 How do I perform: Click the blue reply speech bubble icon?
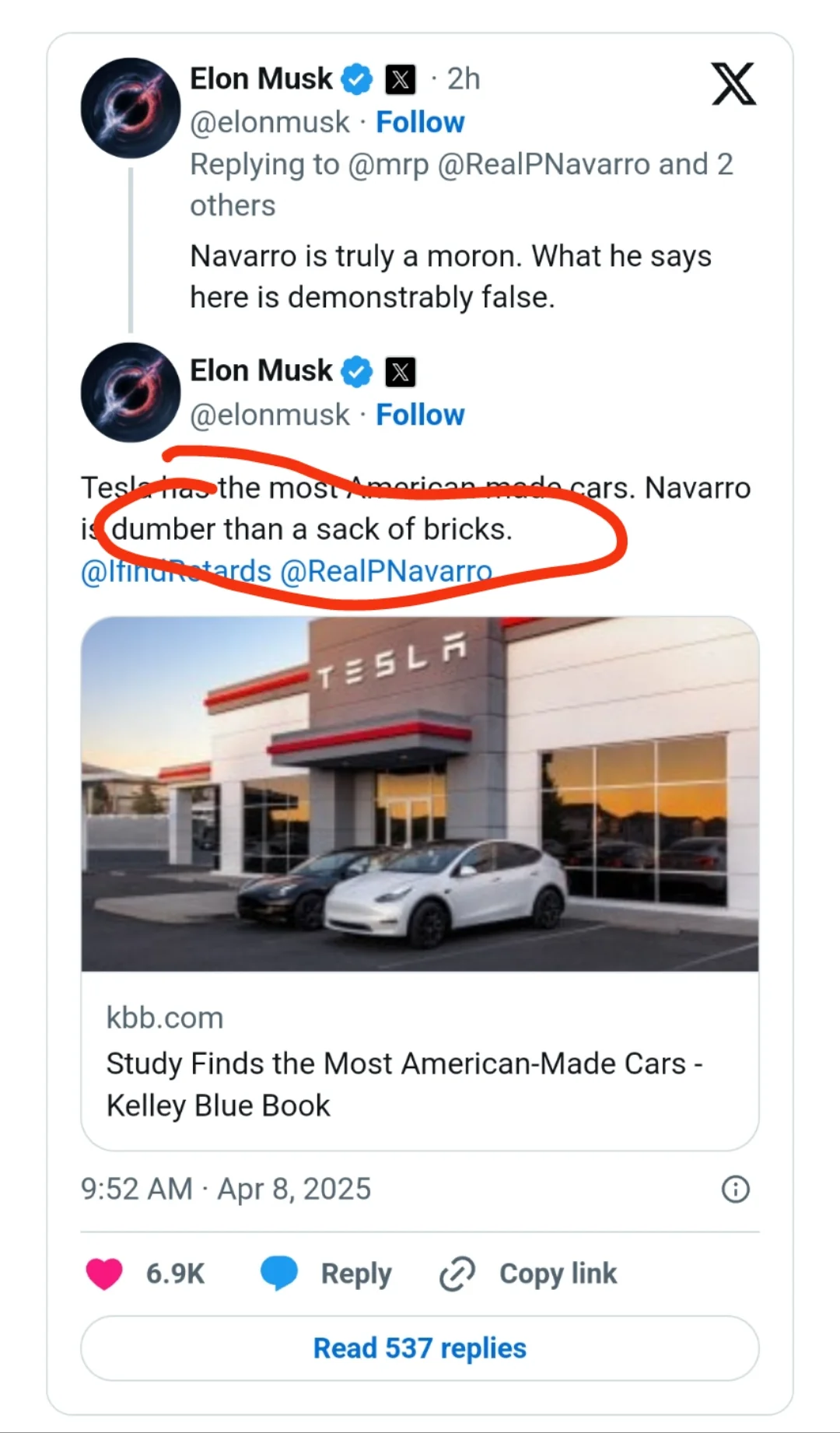point(279,1274)
